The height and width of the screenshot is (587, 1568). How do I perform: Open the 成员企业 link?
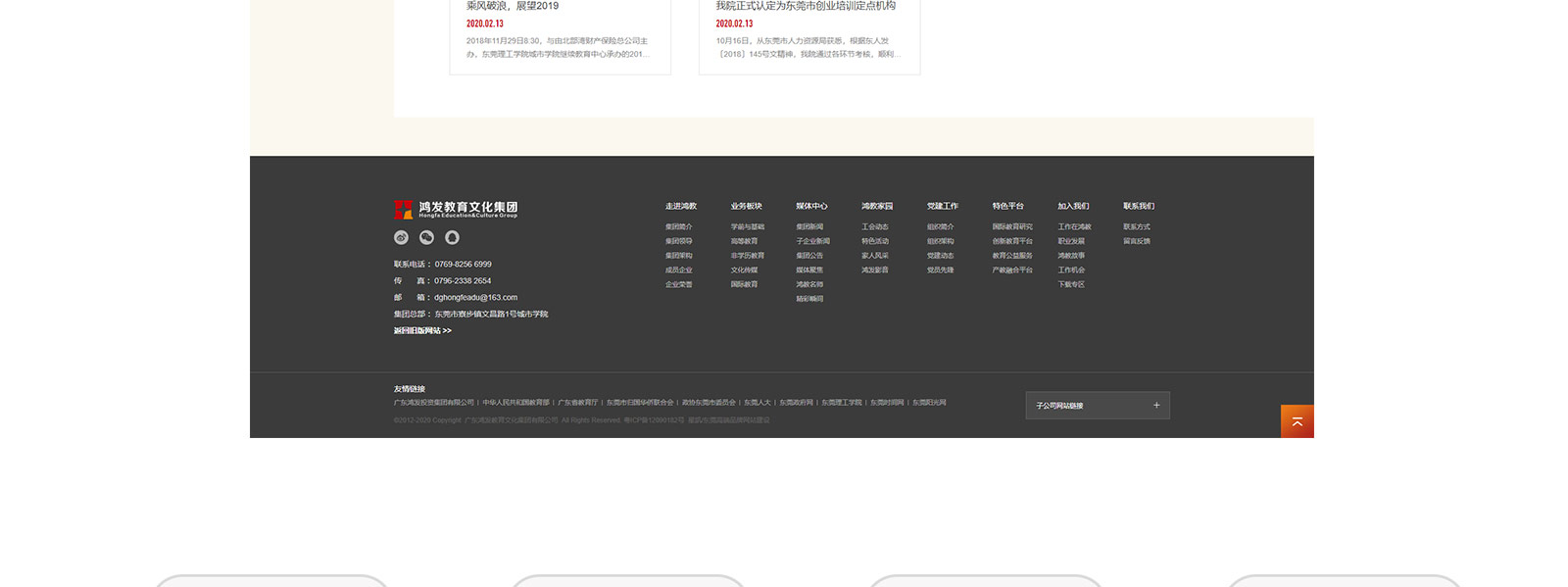pyautogui.click(x=679, y=270)
